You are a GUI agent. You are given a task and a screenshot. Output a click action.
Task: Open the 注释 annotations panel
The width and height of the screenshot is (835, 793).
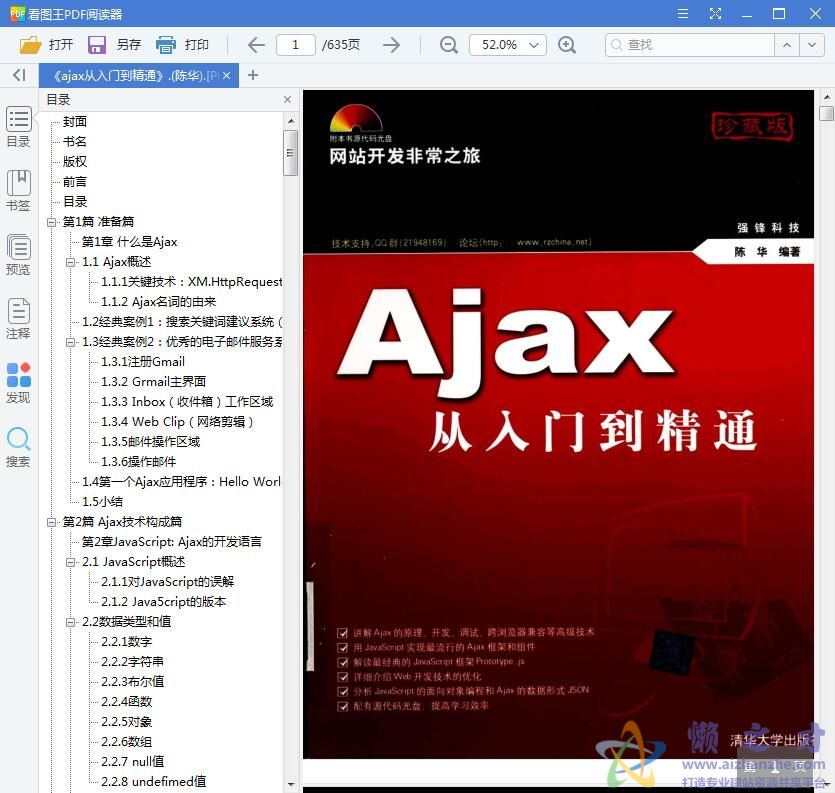pos(18,318)
